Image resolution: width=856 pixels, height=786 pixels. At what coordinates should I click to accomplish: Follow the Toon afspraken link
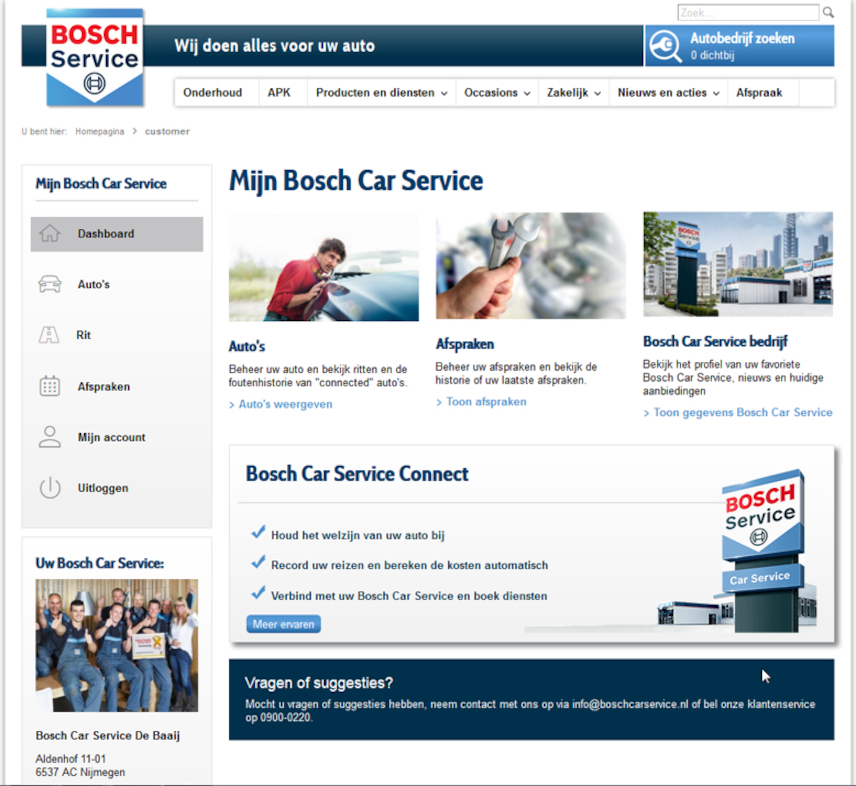pos(486,402)
